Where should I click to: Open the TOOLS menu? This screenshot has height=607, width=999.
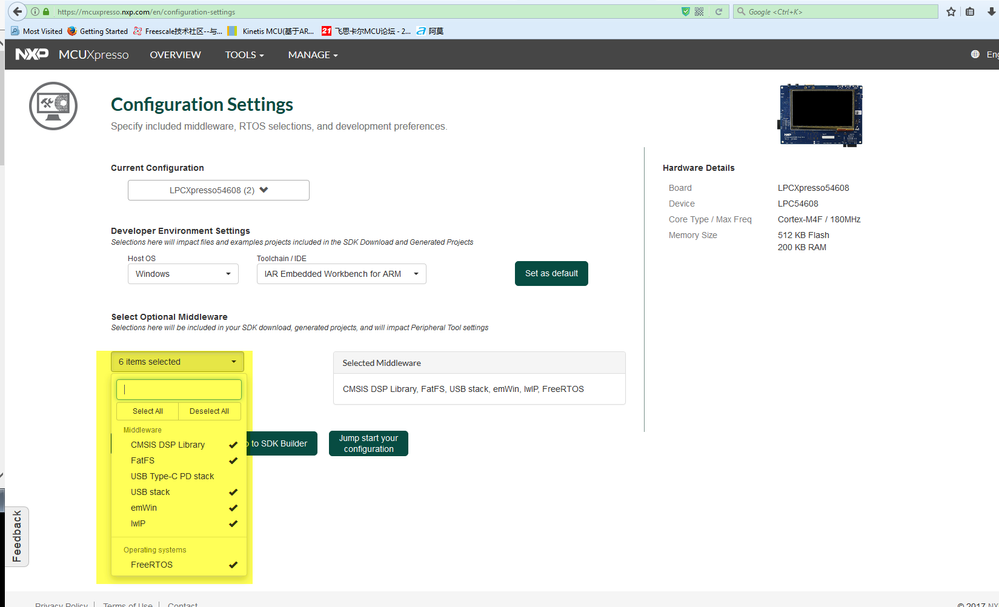[x=244, y=55]
